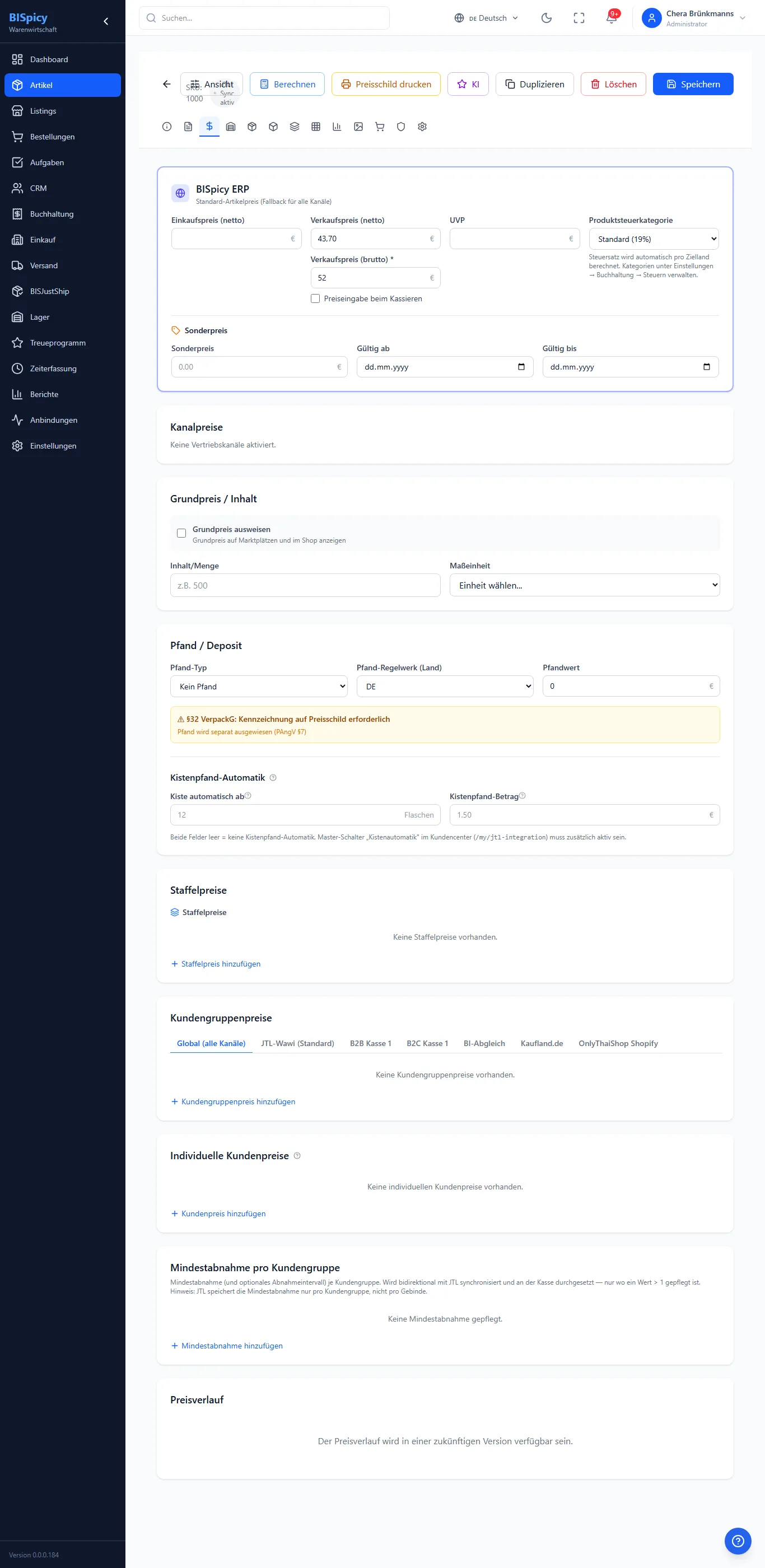Open the Ansicht view options

tap(212, 84)
